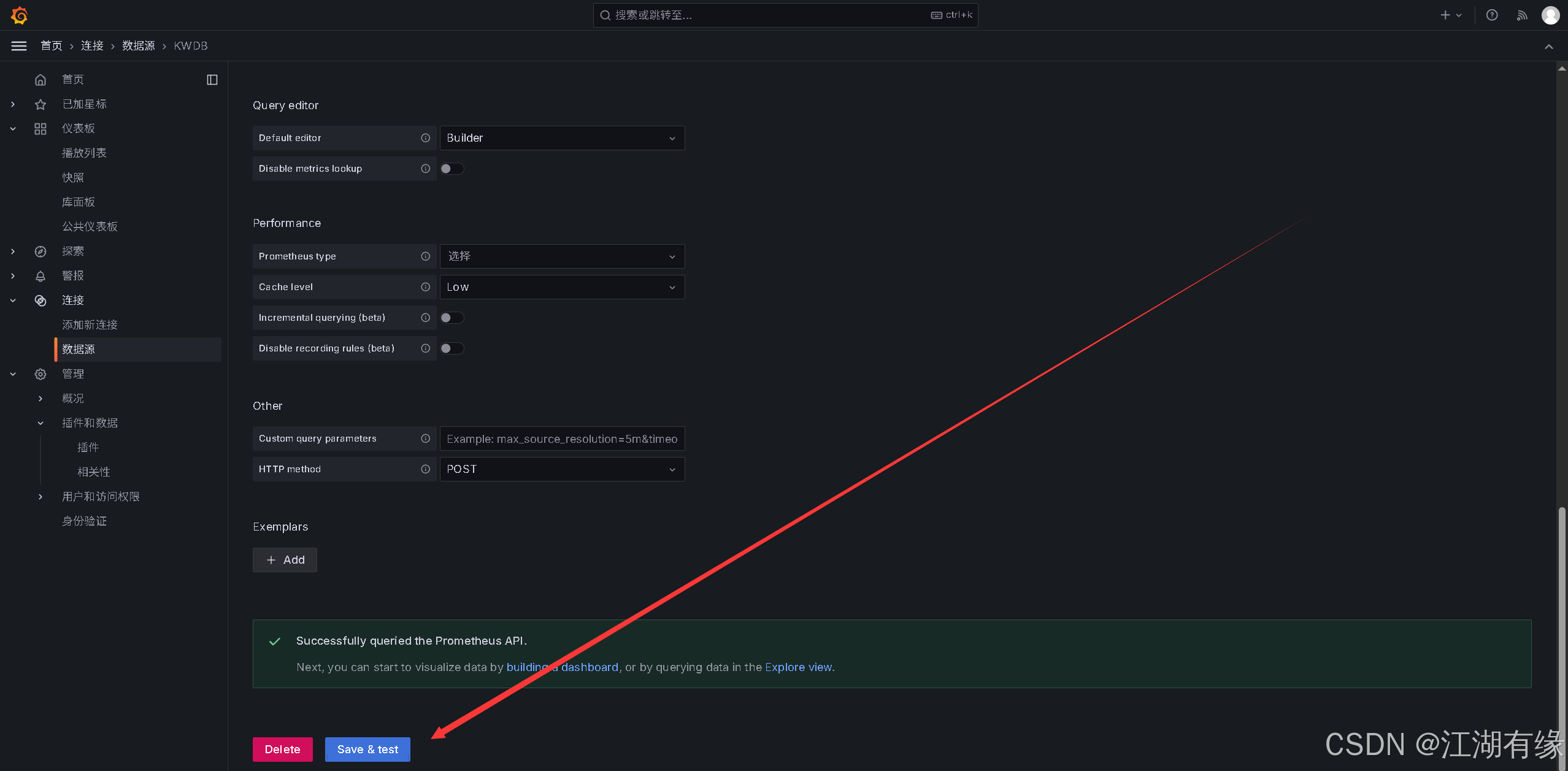Image resolution: width=1568 pixels, height=771 pixels.
Task: Focus the top search box
Action: pos(785,15)
